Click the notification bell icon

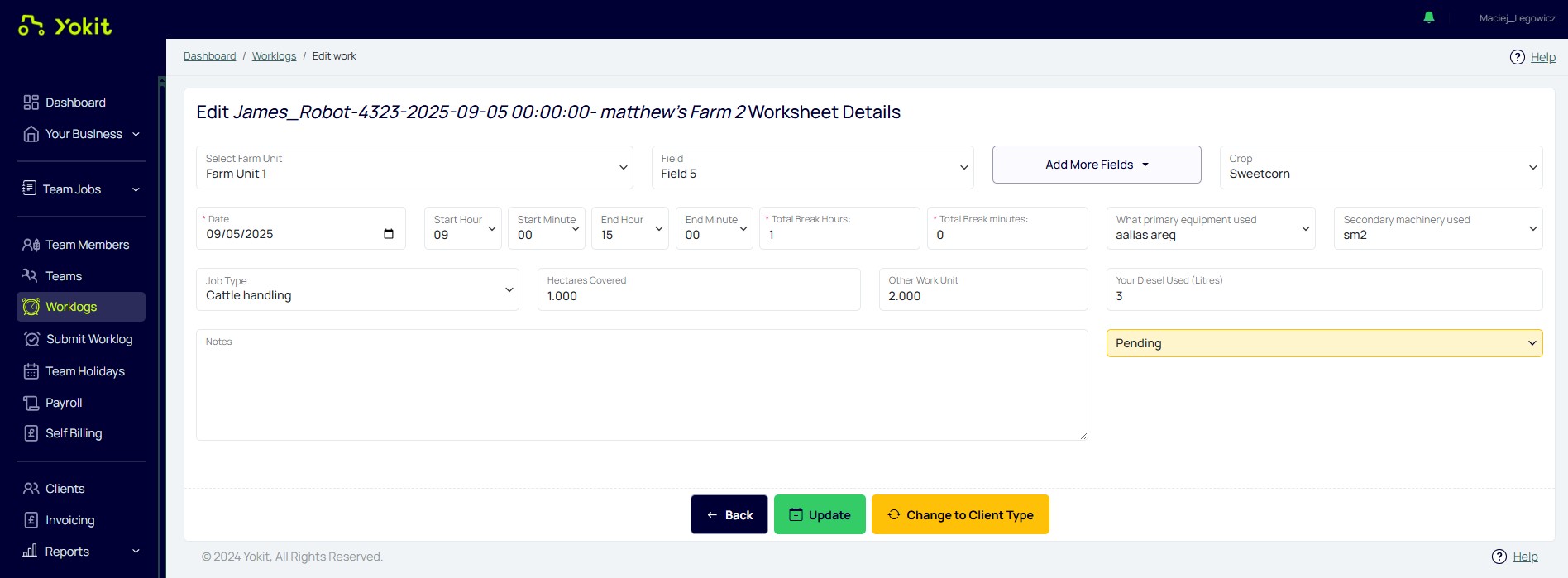1428,17
